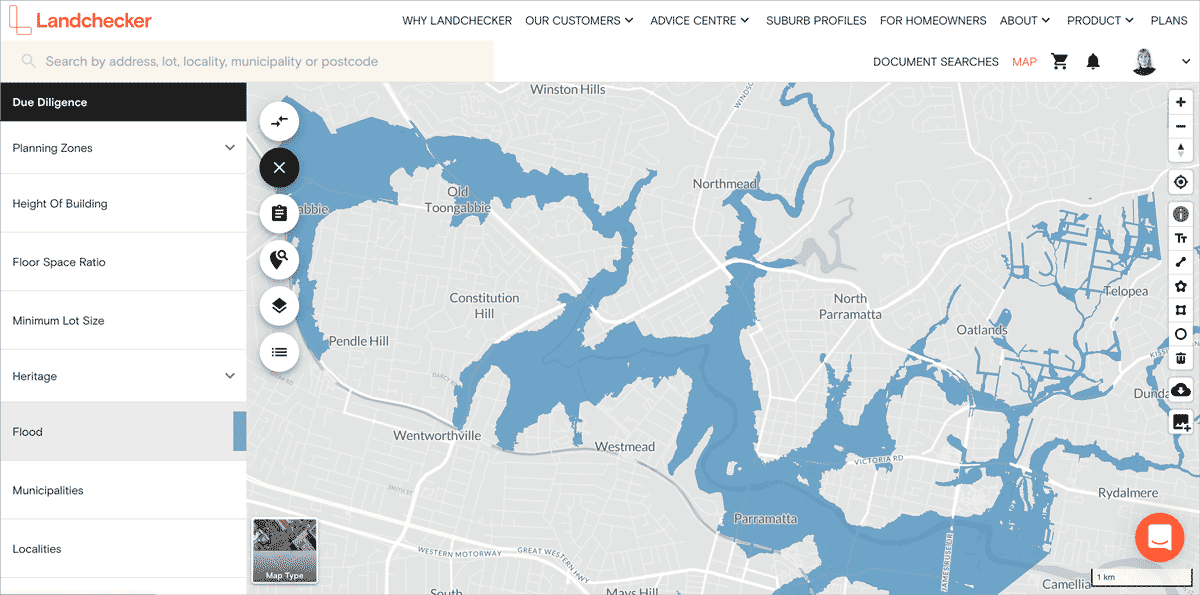This screenshot has height=595, width=1200.
Task: Change map type thumbnail
Action: (285, 550)
